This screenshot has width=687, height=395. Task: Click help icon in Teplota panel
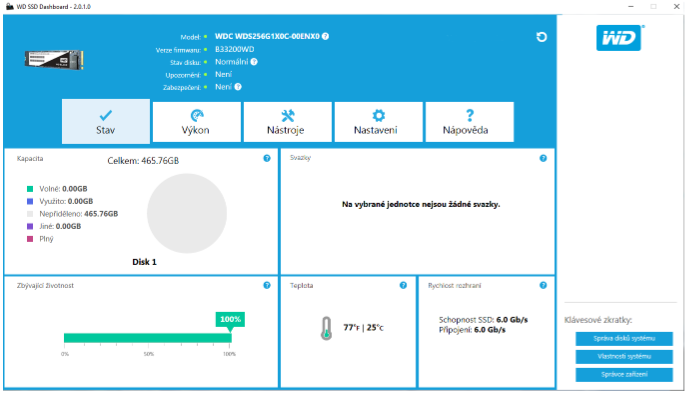[403, 286]
